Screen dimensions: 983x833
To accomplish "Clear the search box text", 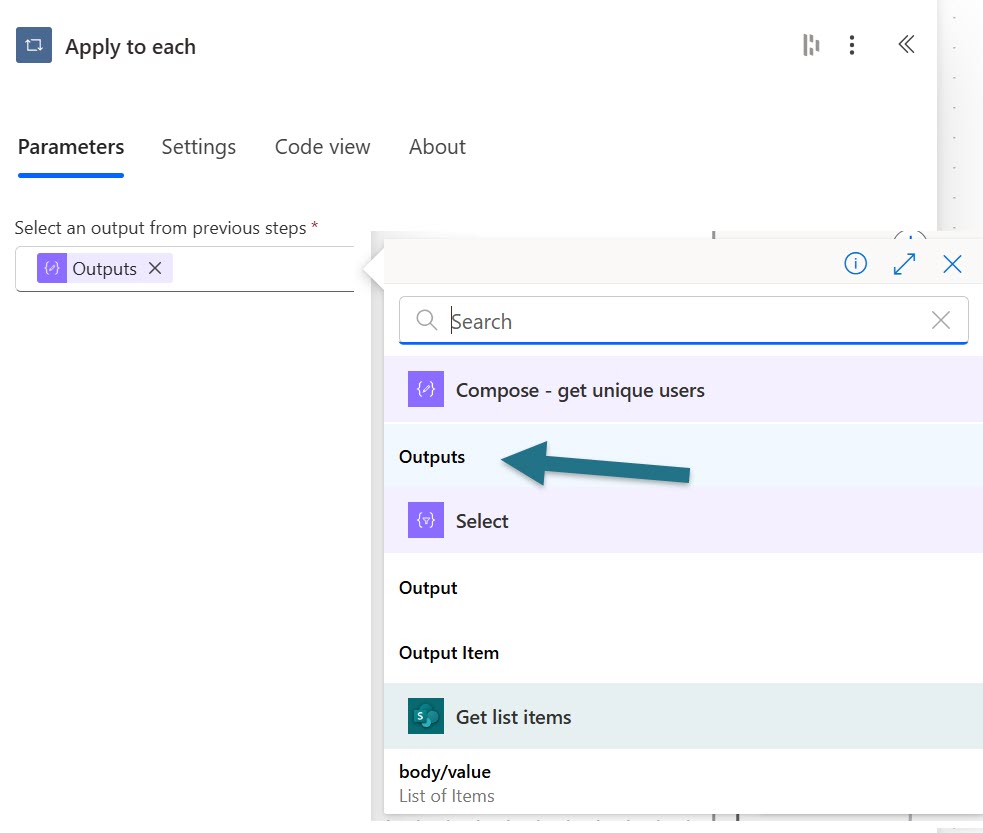I will coord(941,320).
